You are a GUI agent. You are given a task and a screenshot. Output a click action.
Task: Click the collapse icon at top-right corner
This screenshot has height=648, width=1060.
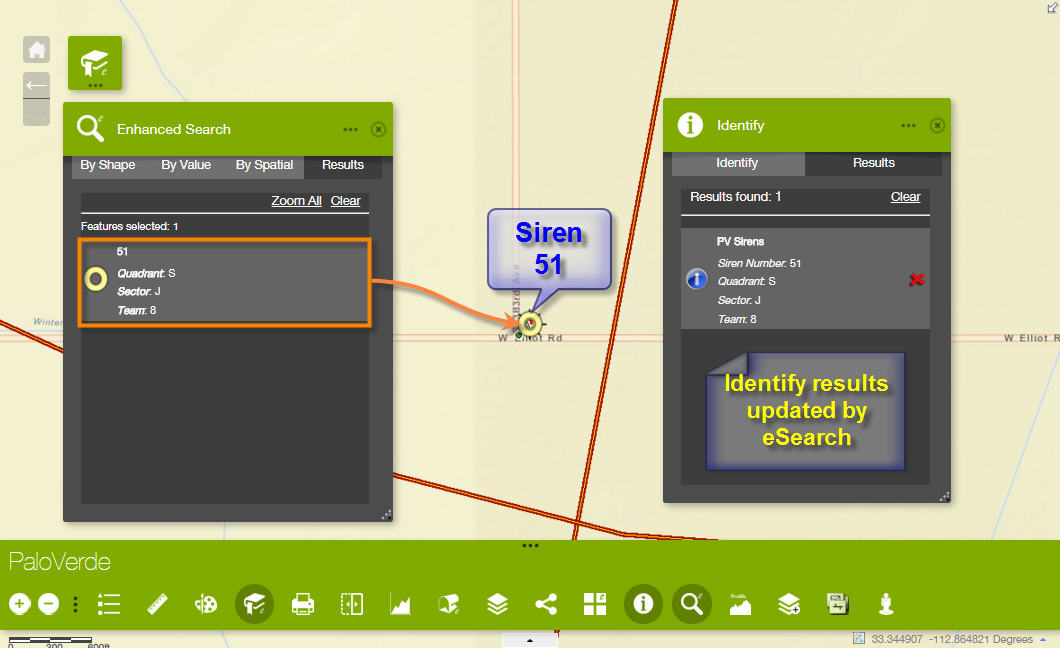pos(1053,7)
